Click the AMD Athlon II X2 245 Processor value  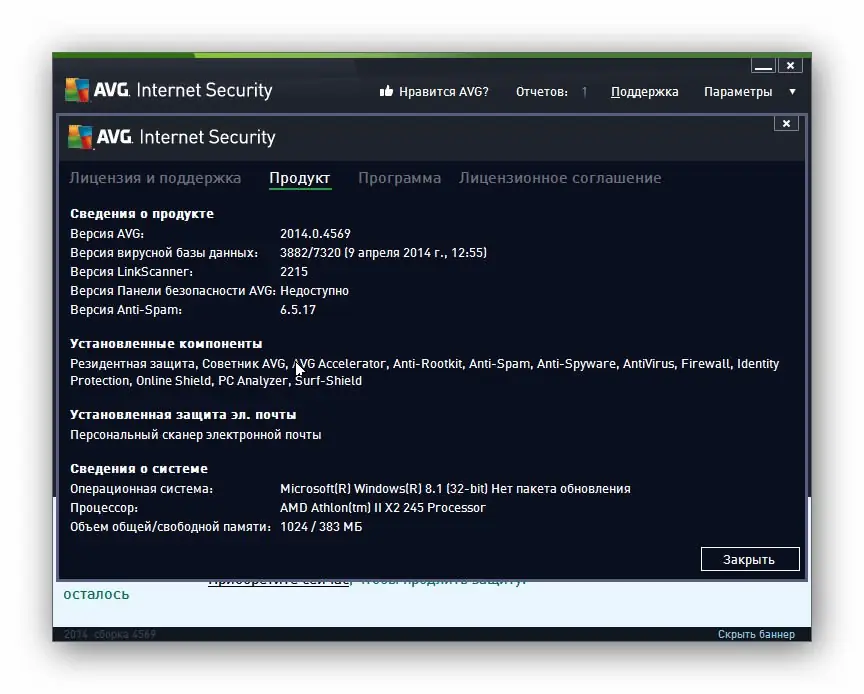(382, 508)
